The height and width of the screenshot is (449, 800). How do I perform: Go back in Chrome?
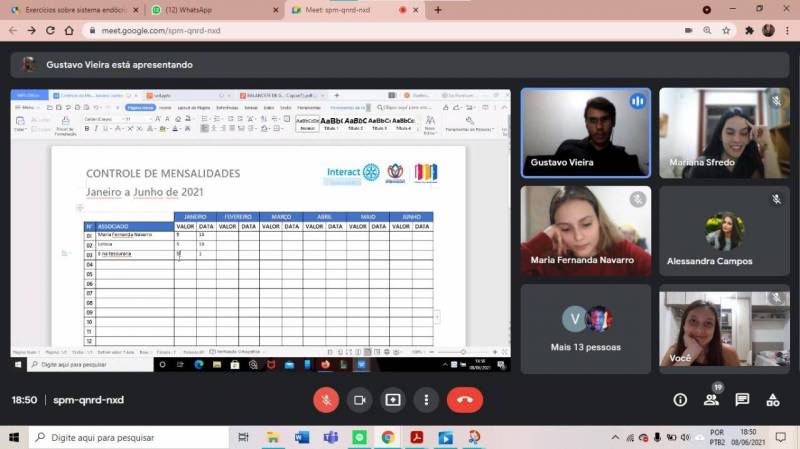13,31
